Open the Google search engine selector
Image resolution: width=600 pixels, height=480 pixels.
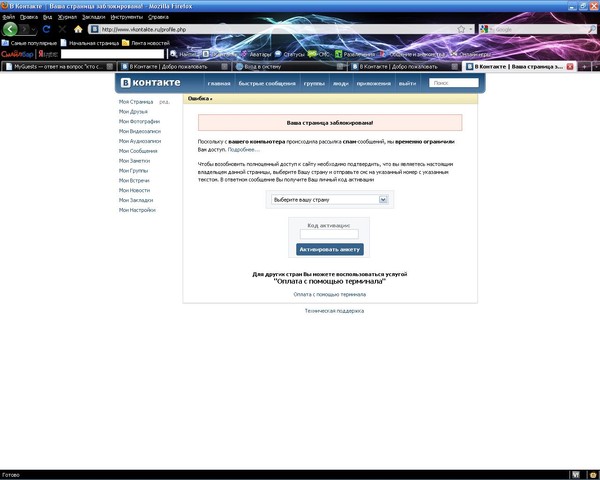(x=484, y=29)
